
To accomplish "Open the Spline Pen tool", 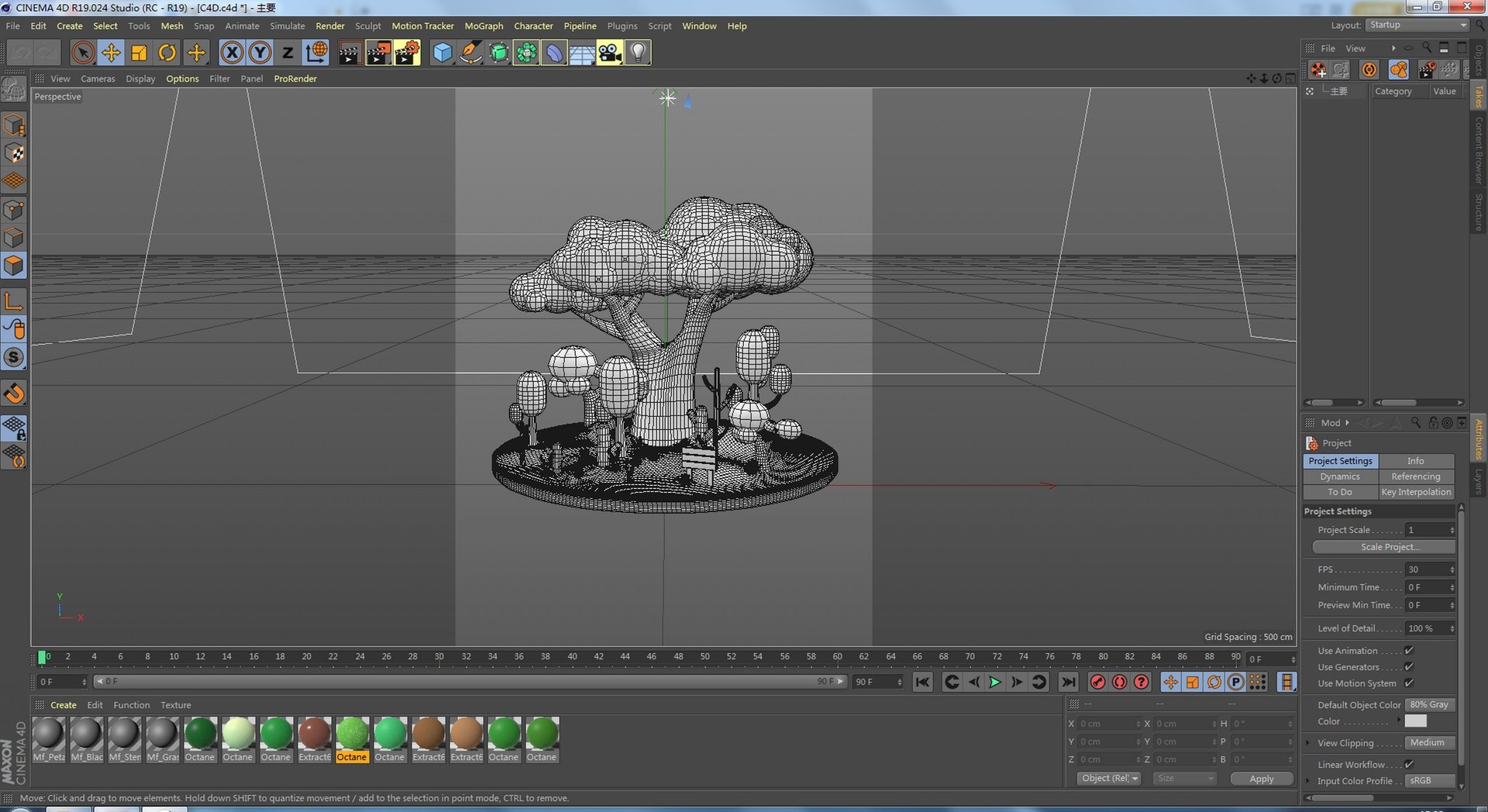I will click(x=470, y=53).
